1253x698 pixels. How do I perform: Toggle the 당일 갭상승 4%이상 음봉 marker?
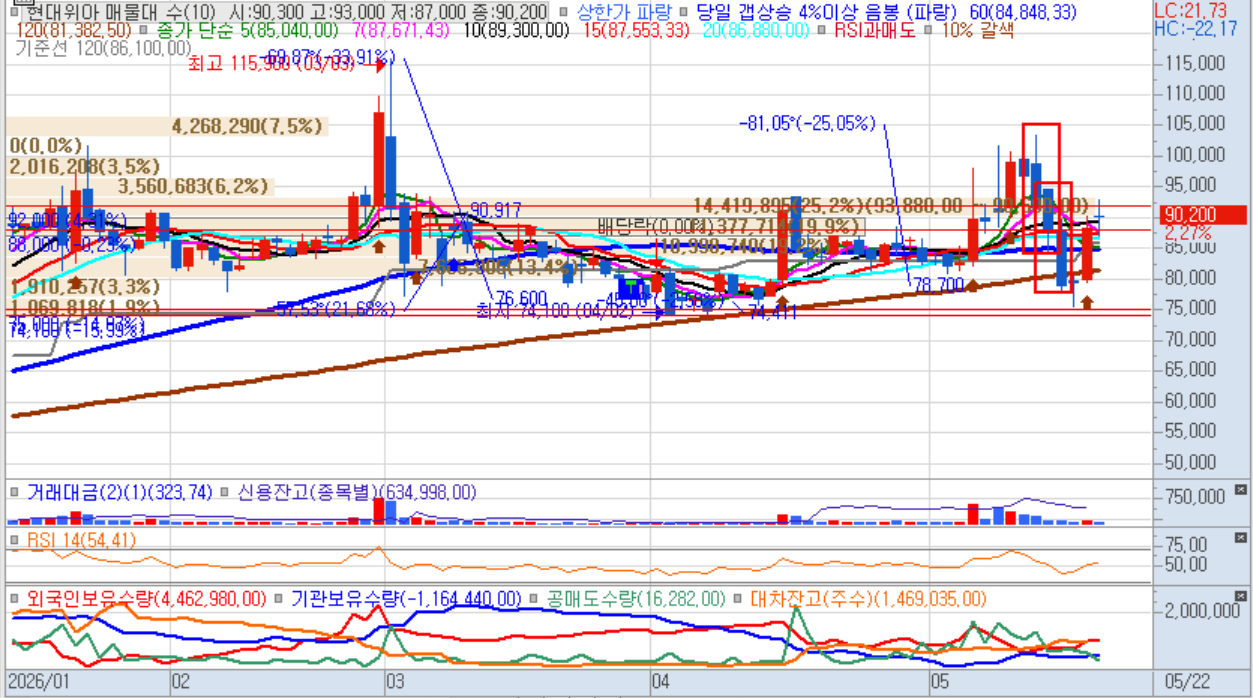click(x=684, y=12)
